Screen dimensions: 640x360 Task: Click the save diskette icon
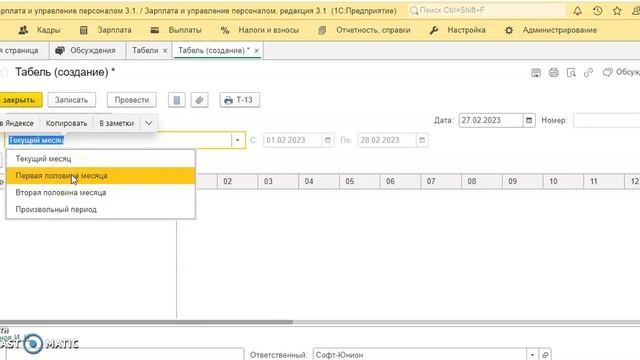536,73
